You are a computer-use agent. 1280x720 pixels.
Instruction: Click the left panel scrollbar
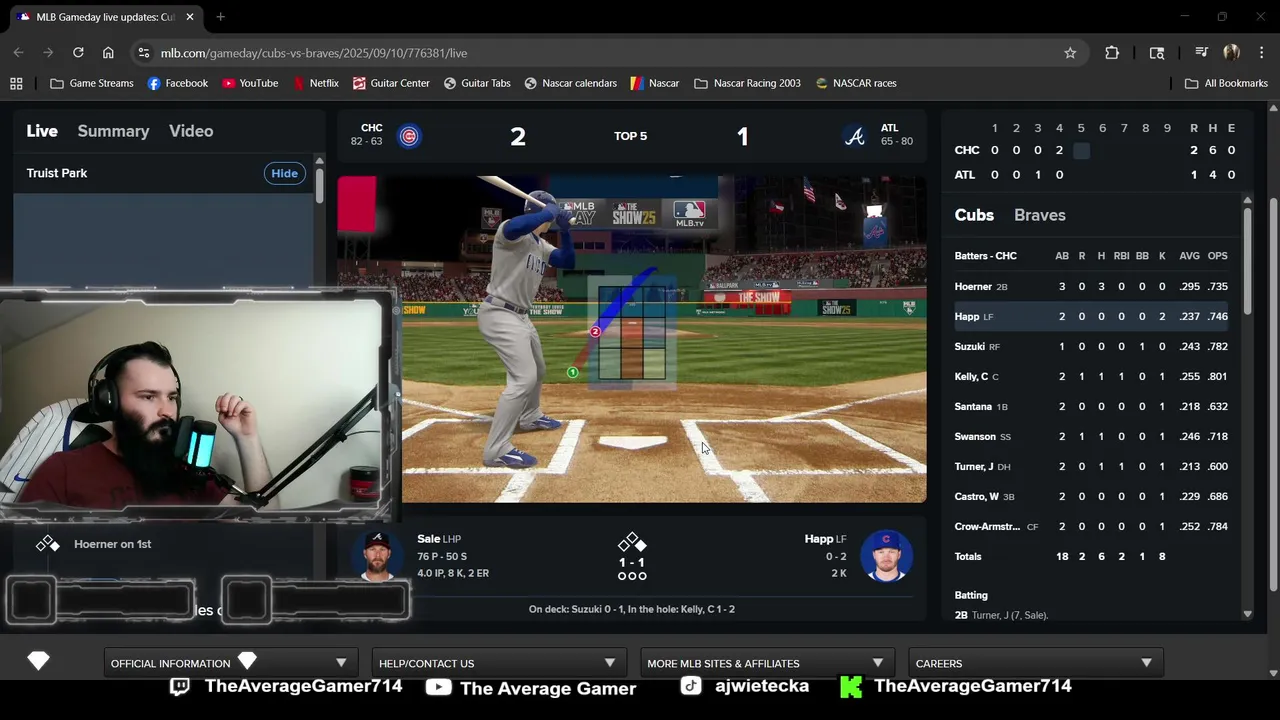pos(319,186)
